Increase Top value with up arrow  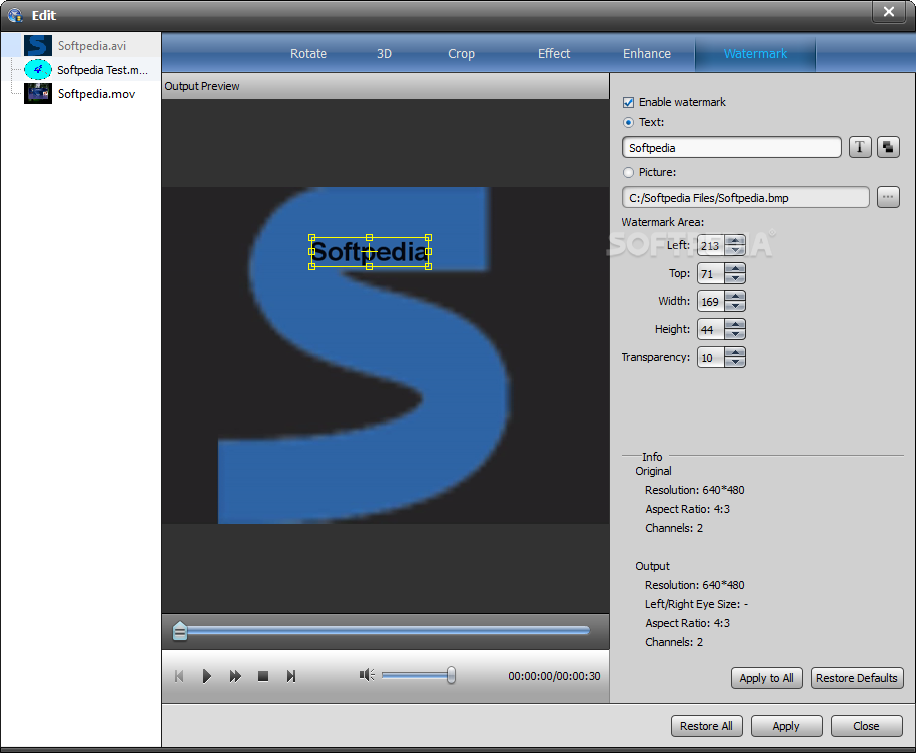pos(735,268)
